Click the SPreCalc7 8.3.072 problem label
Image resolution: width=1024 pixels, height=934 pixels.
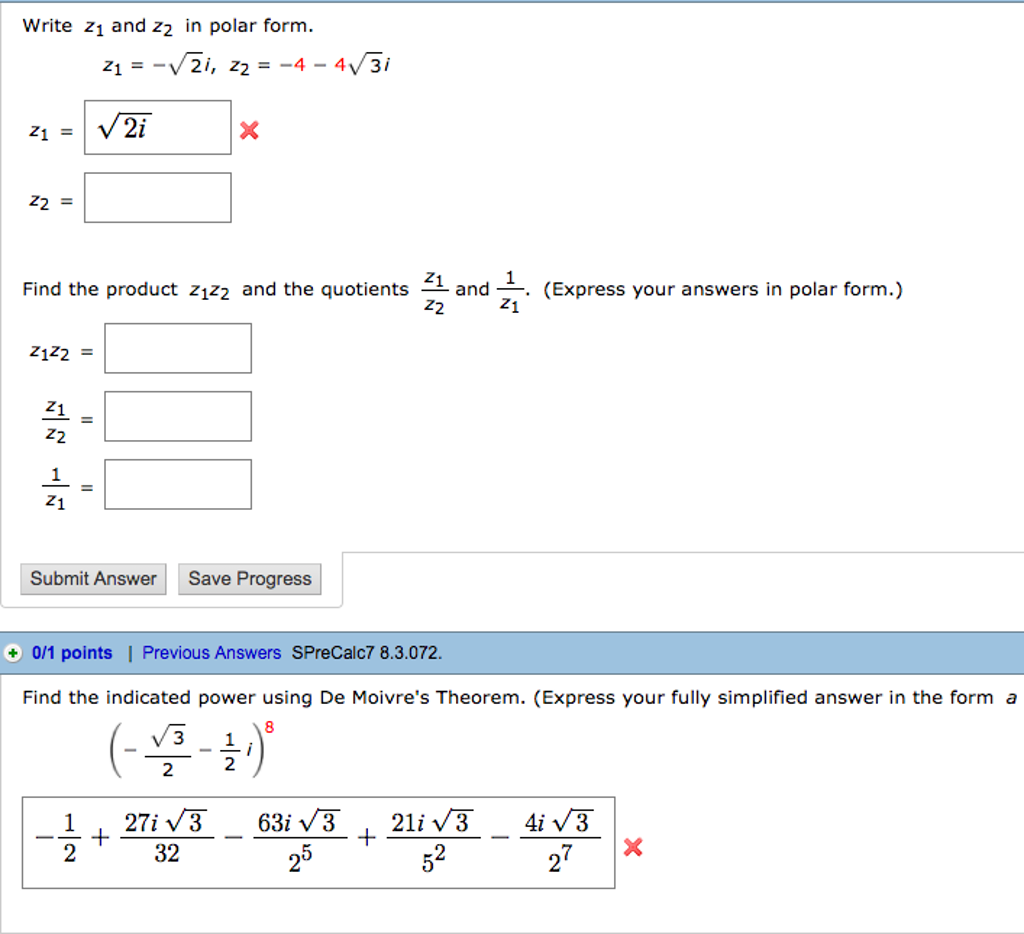tap(366, 653)
